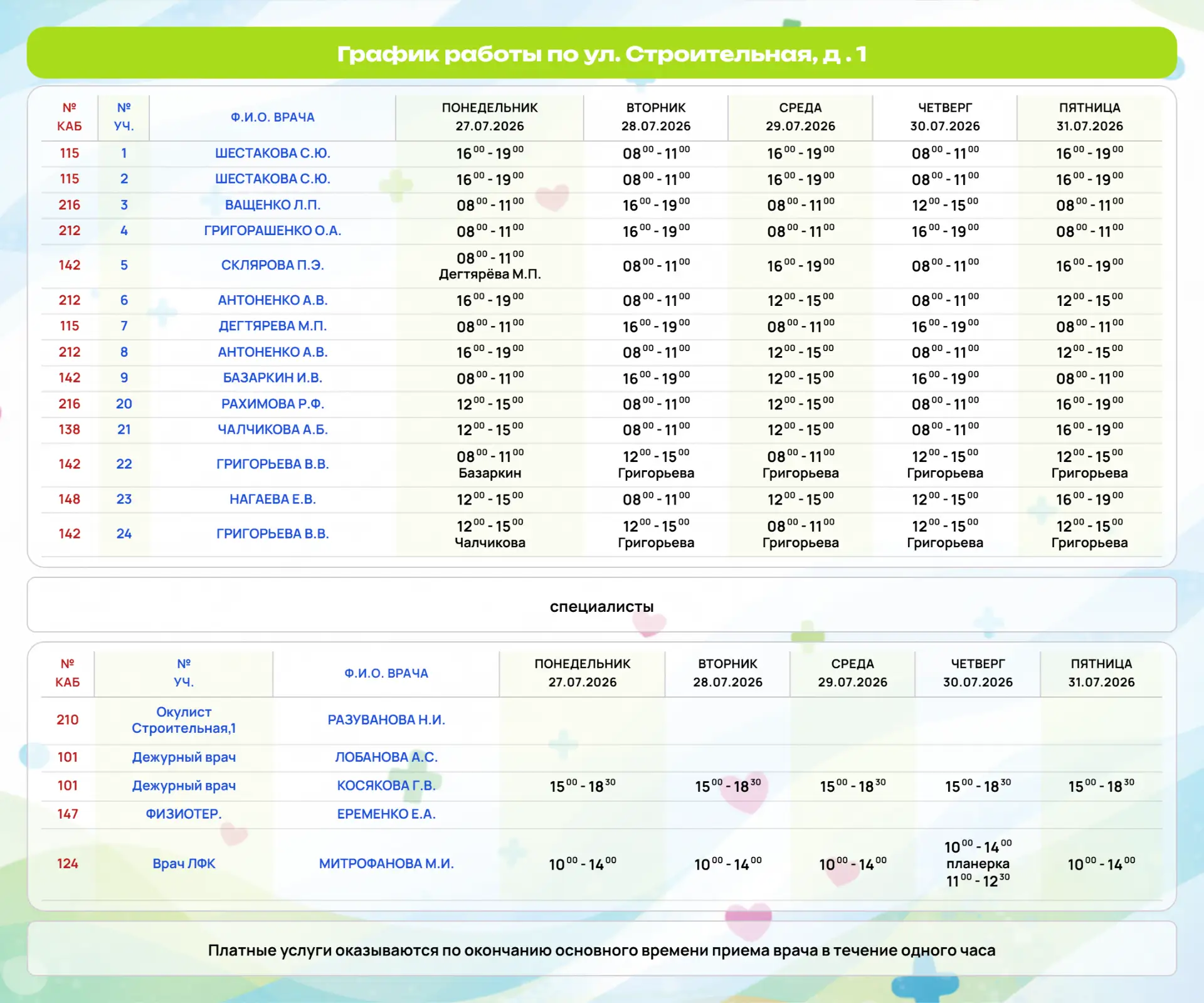Viewport: 1204px width, 1003px height.
Task: Select doctor name "СКЛЯРОВА П.Э."
Action: coord(273,265)
